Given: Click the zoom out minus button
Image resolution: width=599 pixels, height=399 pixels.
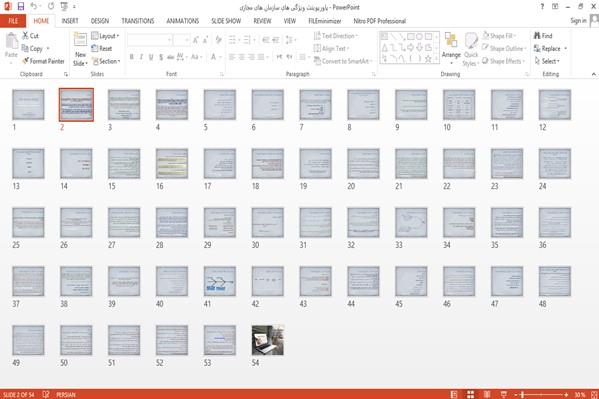Looking at the screenshot, I should [516, 394].
